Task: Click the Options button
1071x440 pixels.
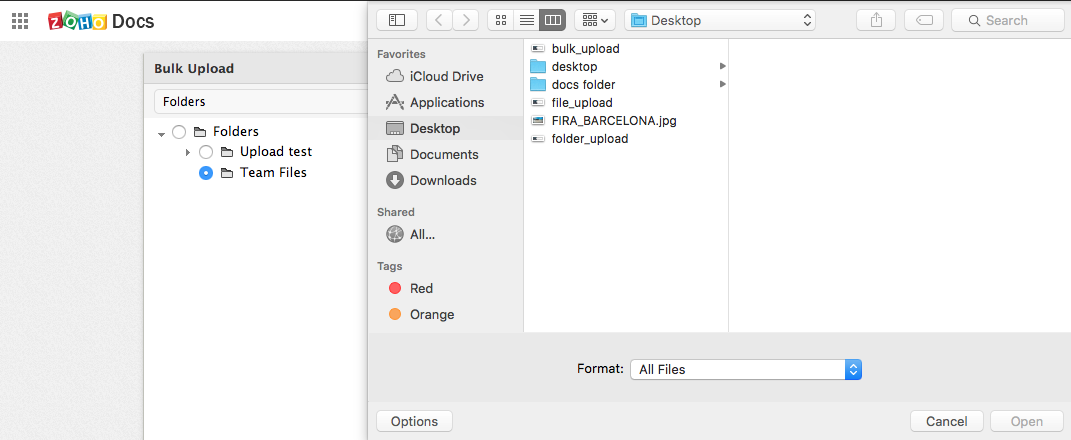Action: [414, 422]
